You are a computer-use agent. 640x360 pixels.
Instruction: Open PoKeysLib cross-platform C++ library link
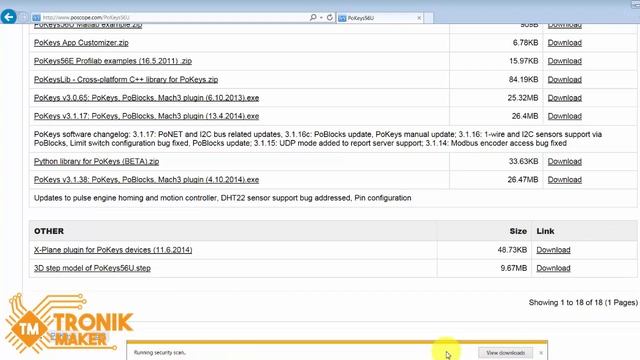(126, 80)
